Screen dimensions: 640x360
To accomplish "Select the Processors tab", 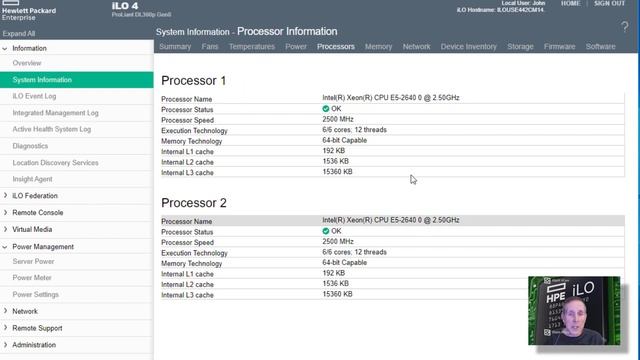I will click(x=336, y=47).
